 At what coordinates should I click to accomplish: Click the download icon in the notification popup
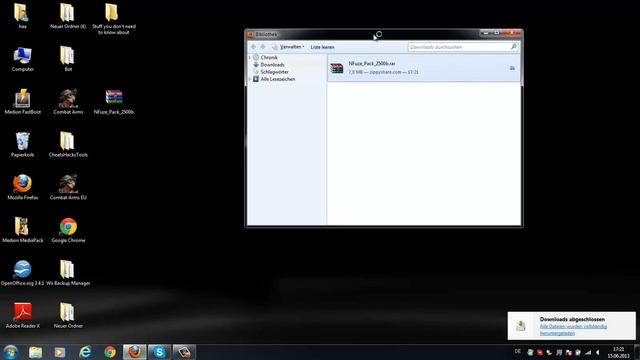(521, 325)
